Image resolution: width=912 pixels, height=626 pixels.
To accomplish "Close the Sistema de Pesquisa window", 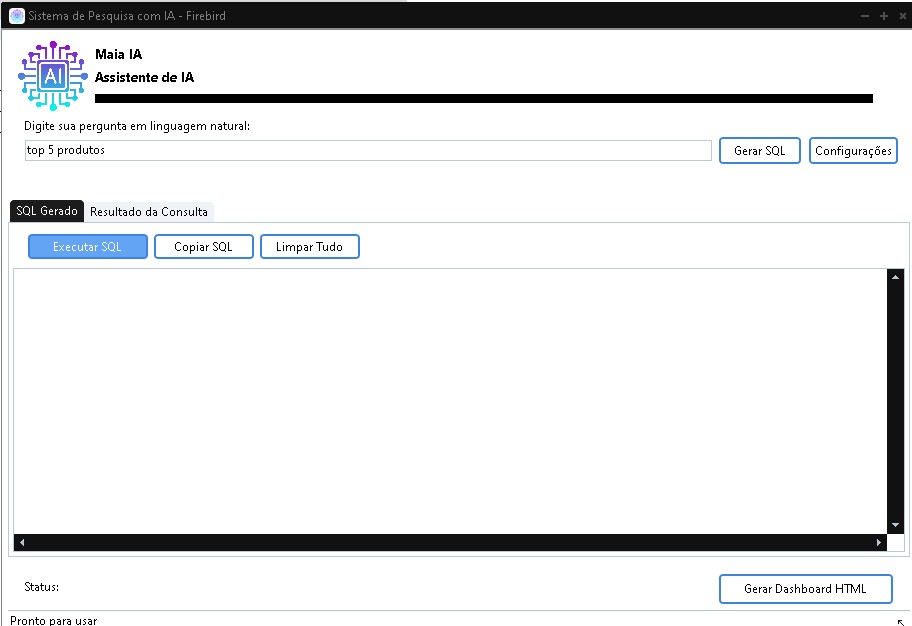I will point(903,16).
